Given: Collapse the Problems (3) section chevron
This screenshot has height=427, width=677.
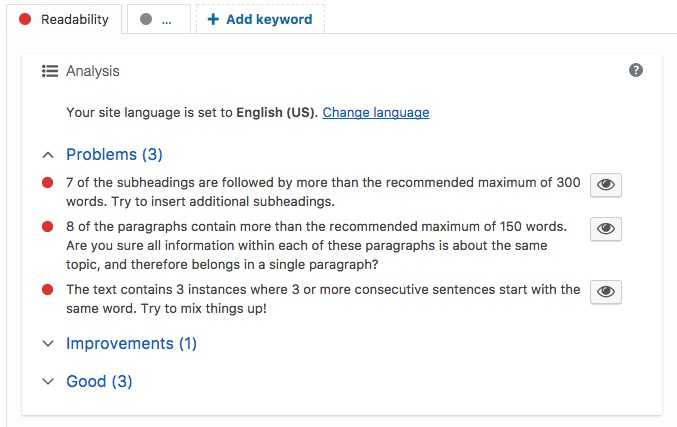Looking at the screenshot, I should (x=47, y=155).
